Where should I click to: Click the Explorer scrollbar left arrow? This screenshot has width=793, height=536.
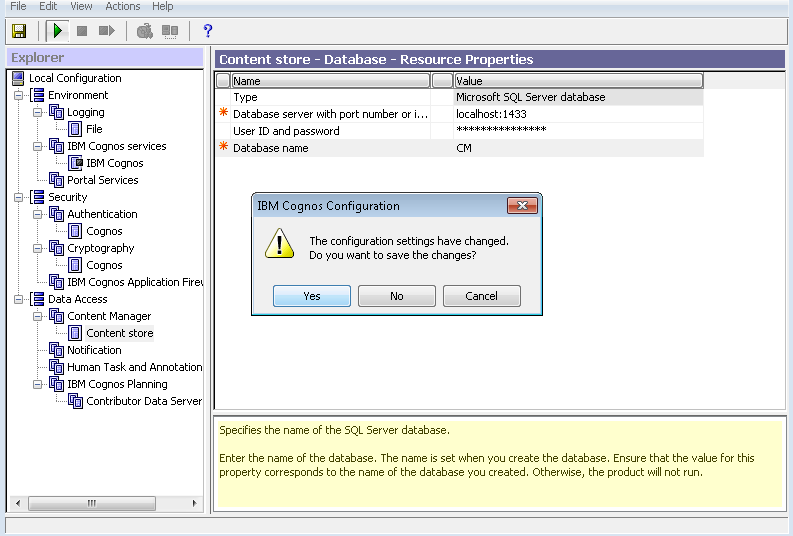tap(18, 503)
